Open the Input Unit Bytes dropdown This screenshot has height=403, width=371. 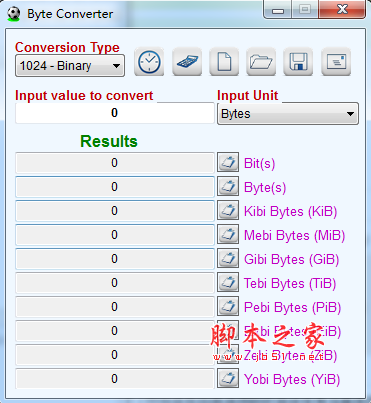click(x=288, y=114)
